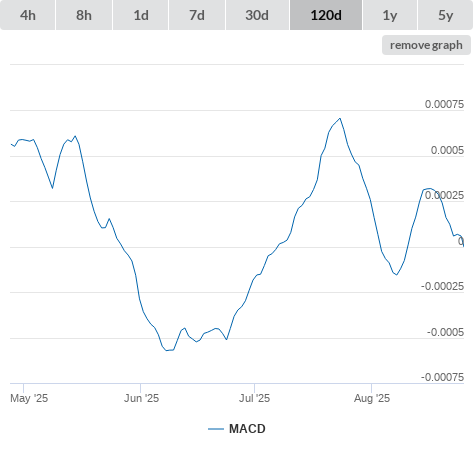
Task: Switch to the 1d time range
Action: click(141, 15)
